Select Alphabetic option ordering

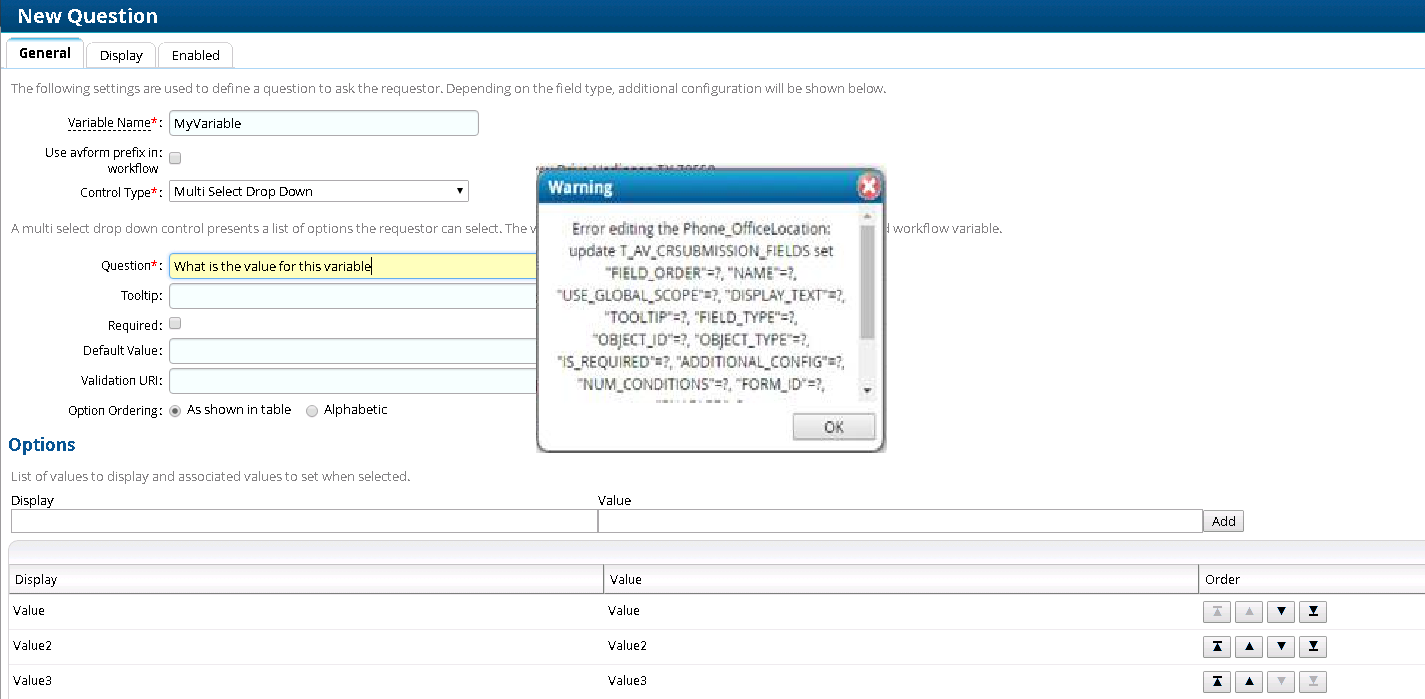[310, 410]
